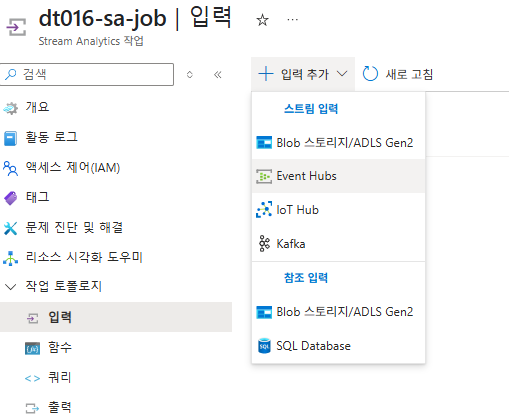Click the dt016-sa-job | 입력 page title

(135, 18)
